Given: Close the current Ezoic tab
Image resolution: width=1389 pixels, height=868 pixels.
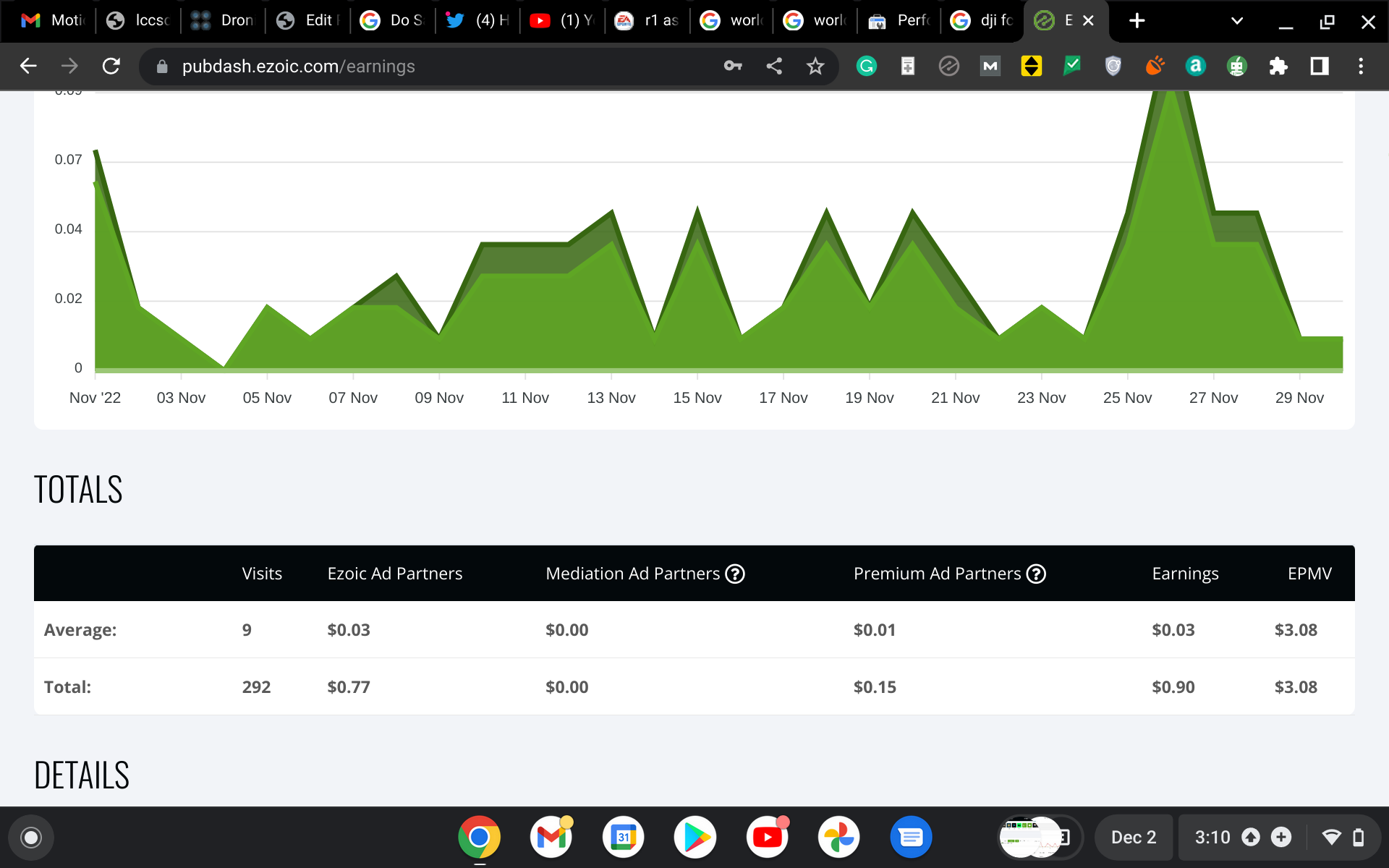Looking at the screenshot, I should pyautogui.click(x=1088, y=21).
